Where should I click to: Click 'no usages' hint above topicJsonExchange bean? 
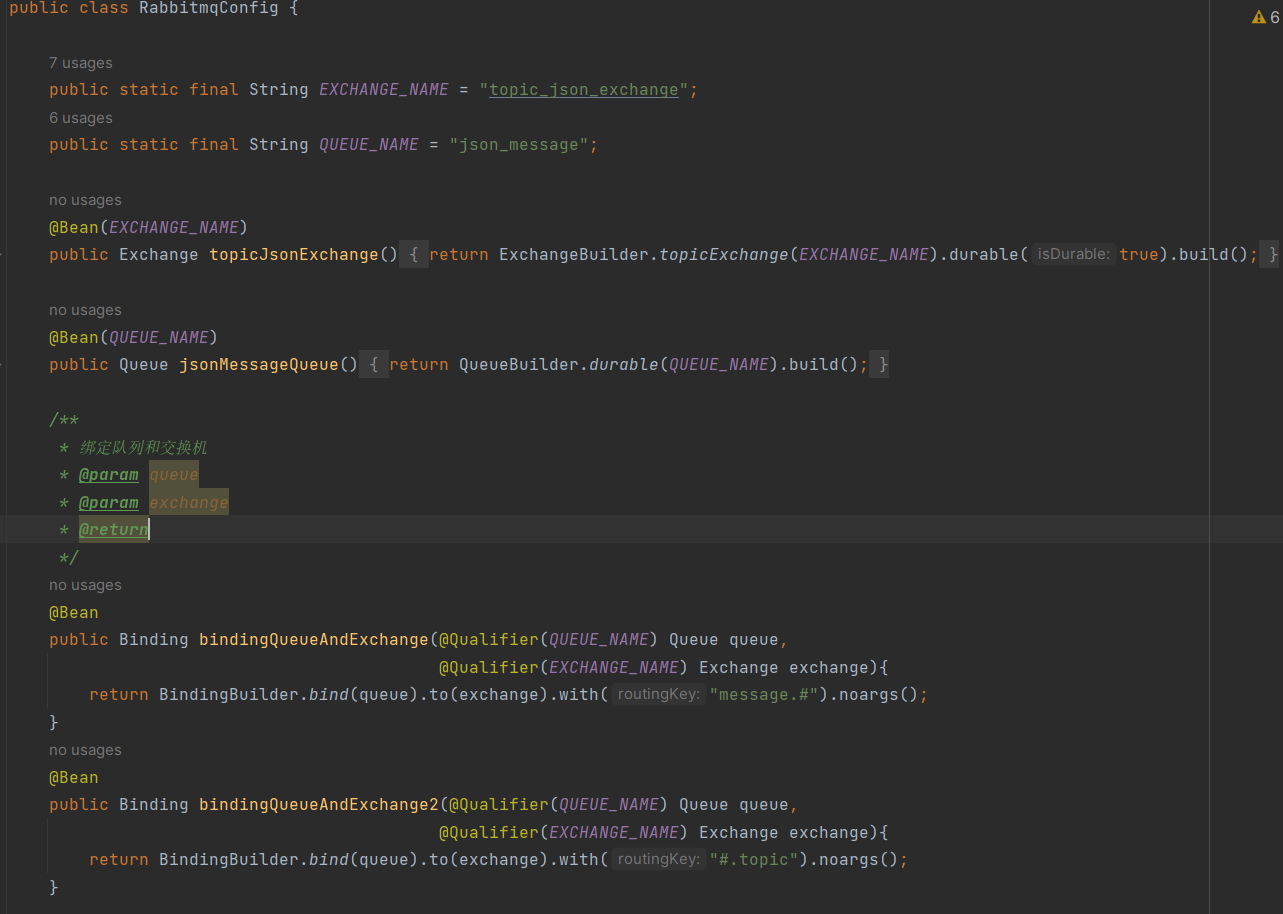click(x=85, y=200)
